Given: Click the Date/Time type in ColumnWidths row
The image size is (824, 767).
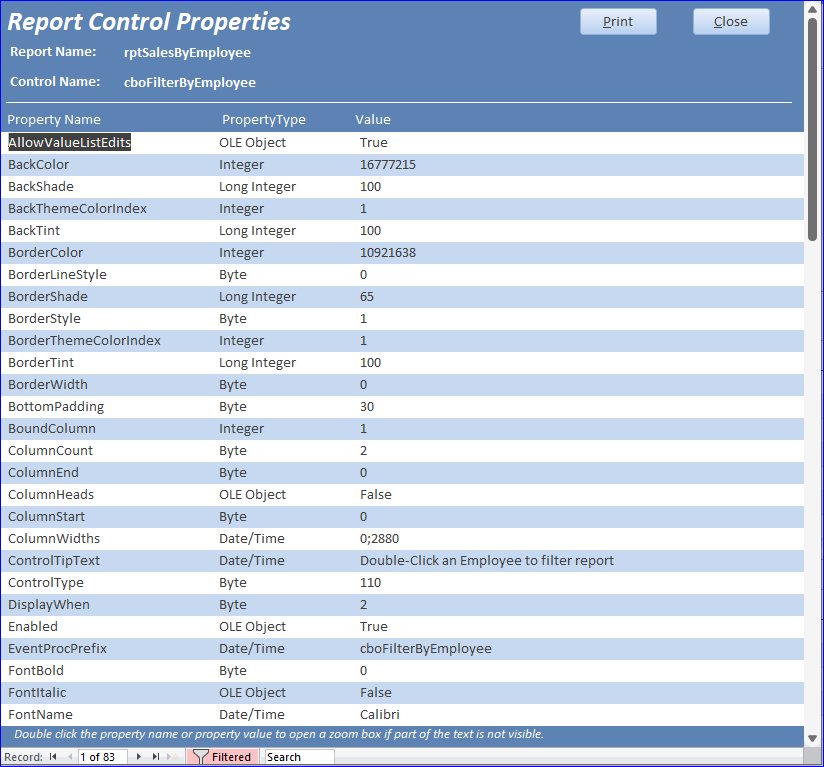Looking at the screenshot, I should coord(252,540).
